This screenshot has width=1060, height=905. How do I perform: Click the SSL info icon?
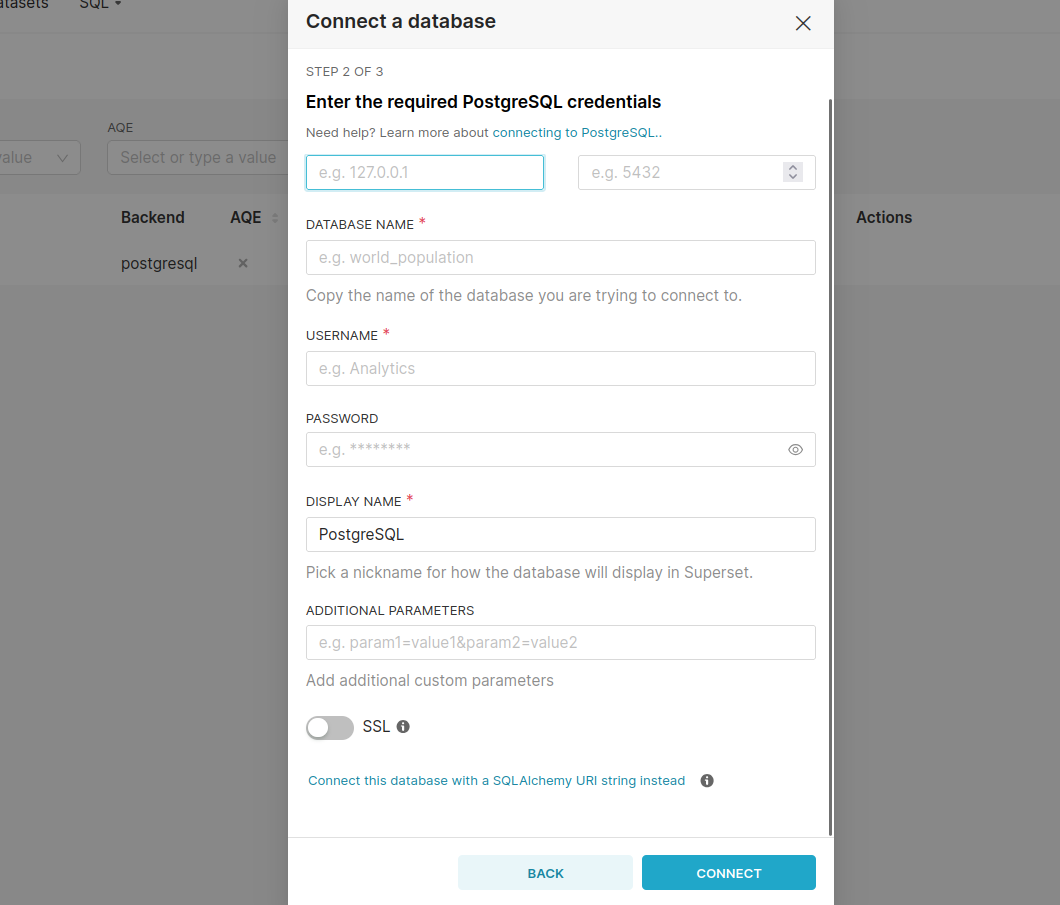pos(403,727)
